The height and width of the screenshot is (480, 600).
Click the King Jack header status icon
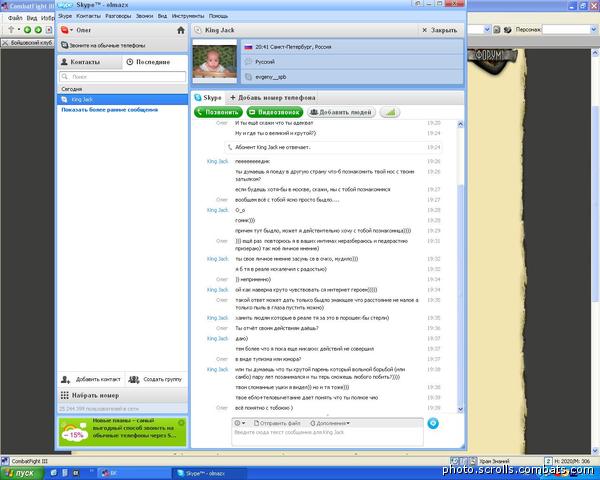[198, 30]
